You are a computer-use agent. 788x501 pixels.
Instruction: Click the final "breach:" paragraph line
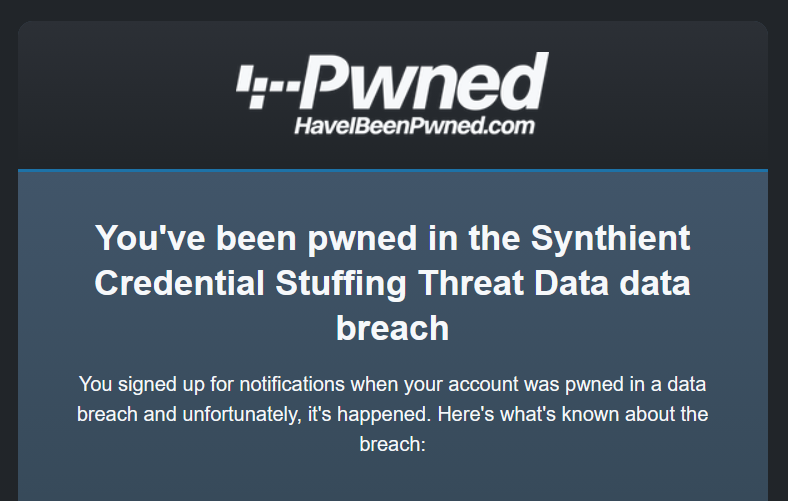(393, 442)
